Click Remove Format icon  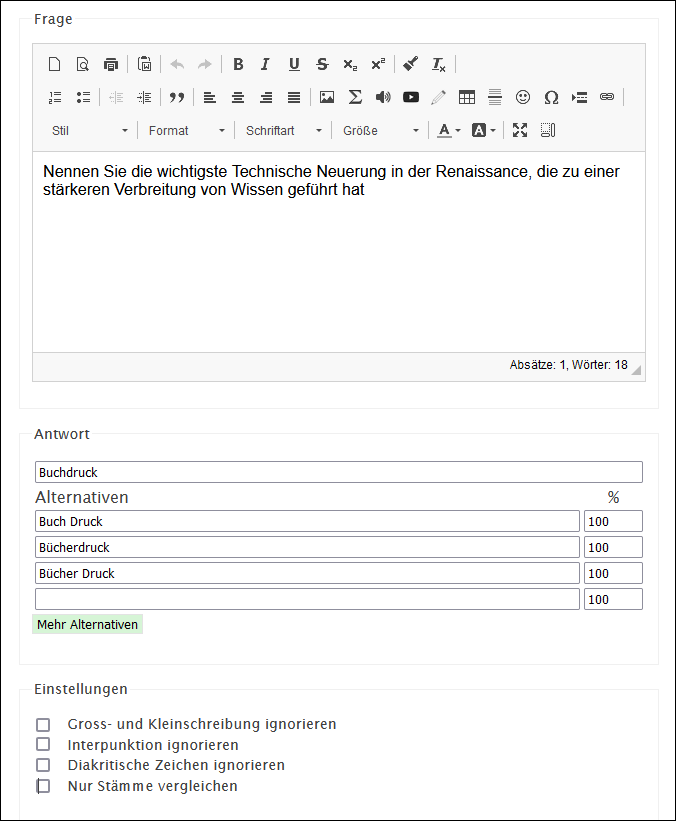pos(438,65)
